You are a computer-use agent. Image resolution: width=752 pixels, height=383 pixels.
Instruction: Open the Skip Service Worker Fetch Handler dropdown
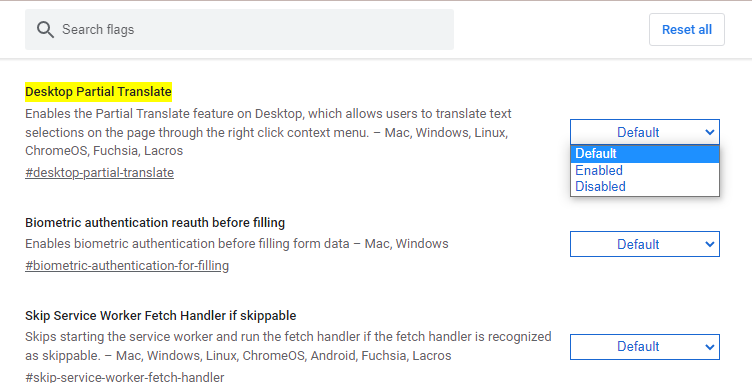point(645,347)
